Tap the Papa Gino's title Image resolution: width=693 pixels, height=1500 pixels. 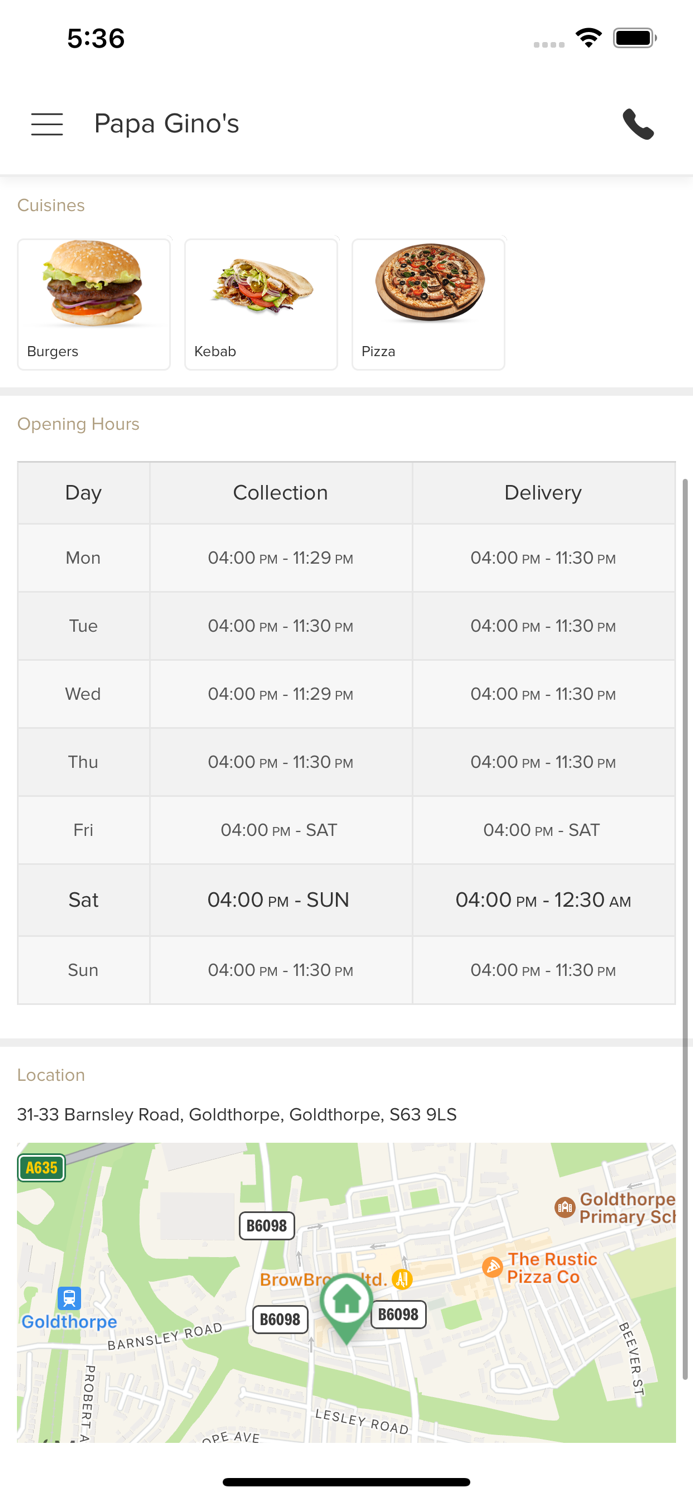166,124
